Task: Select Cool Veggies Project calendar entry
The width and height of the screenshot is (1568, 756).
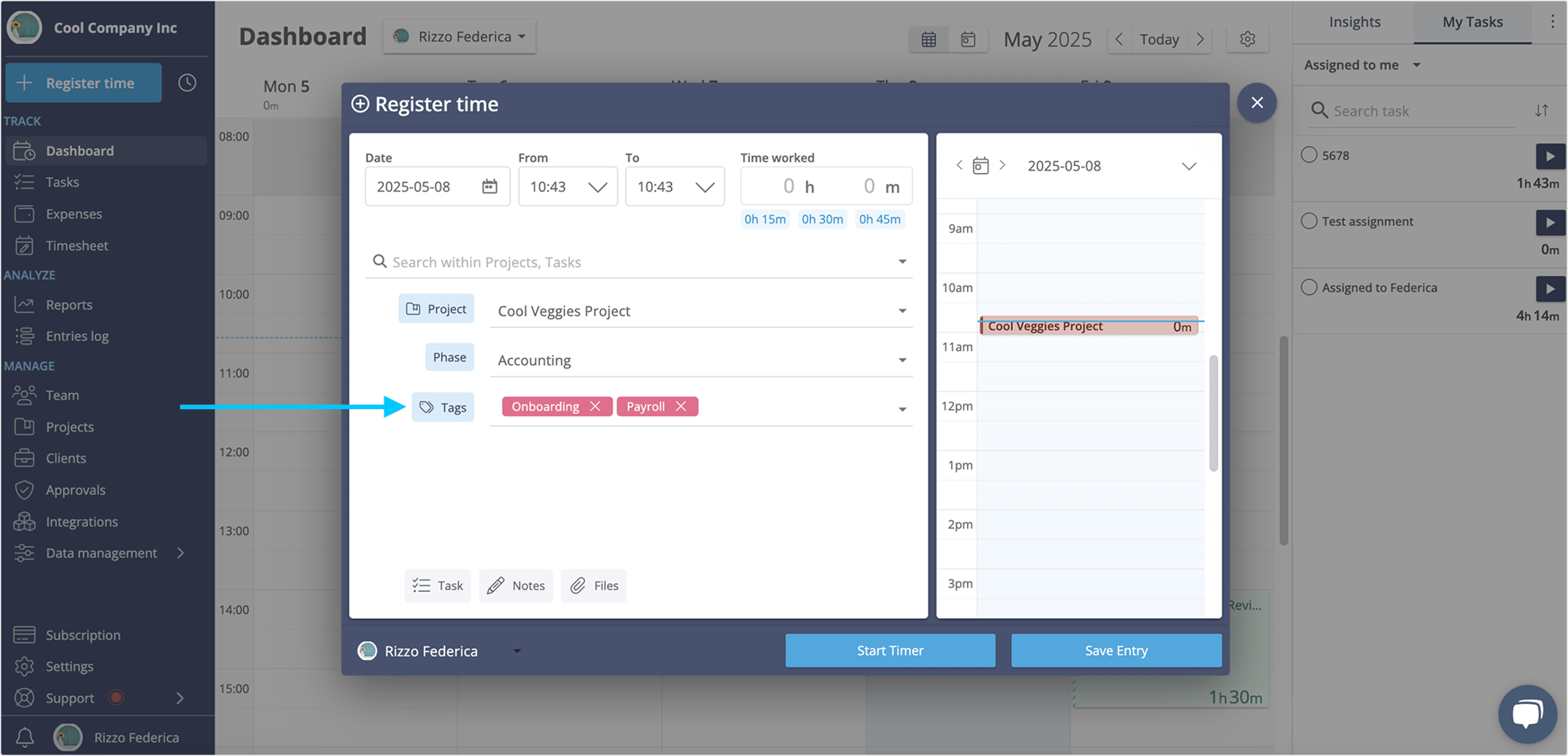Action: pyautogui.click(x=1088, y=326)
